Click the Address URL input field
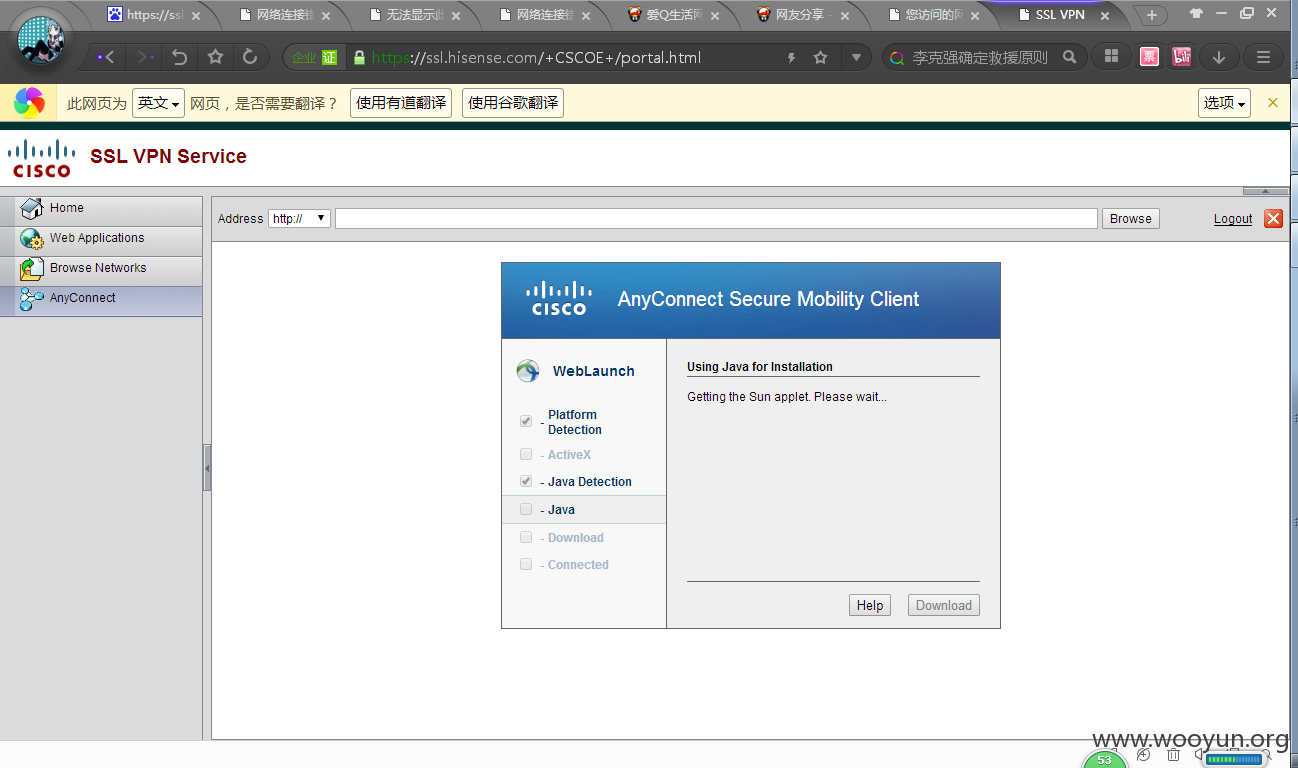The image size is (1298, 768). pos(716,218)
